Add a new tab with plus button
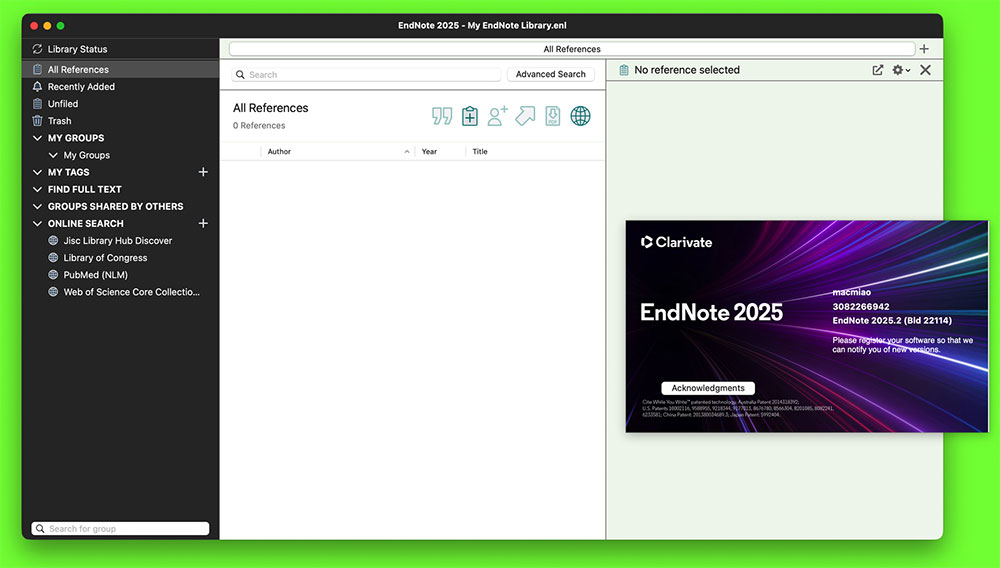The height and width of the screenshot is (568, 1000). [x=924, y=49]
